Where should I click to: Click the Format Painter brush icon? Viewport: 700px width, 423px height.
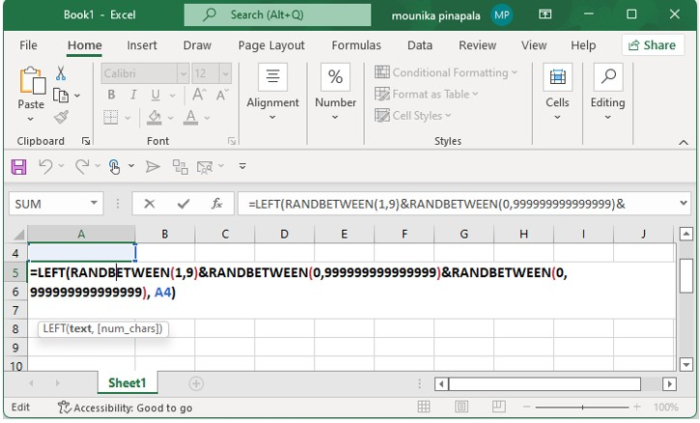click(x=61, y=117)
